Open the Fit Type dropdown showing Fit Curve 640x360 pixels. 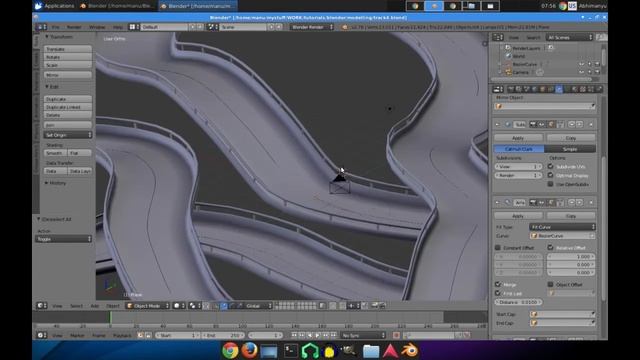[562, 227]
